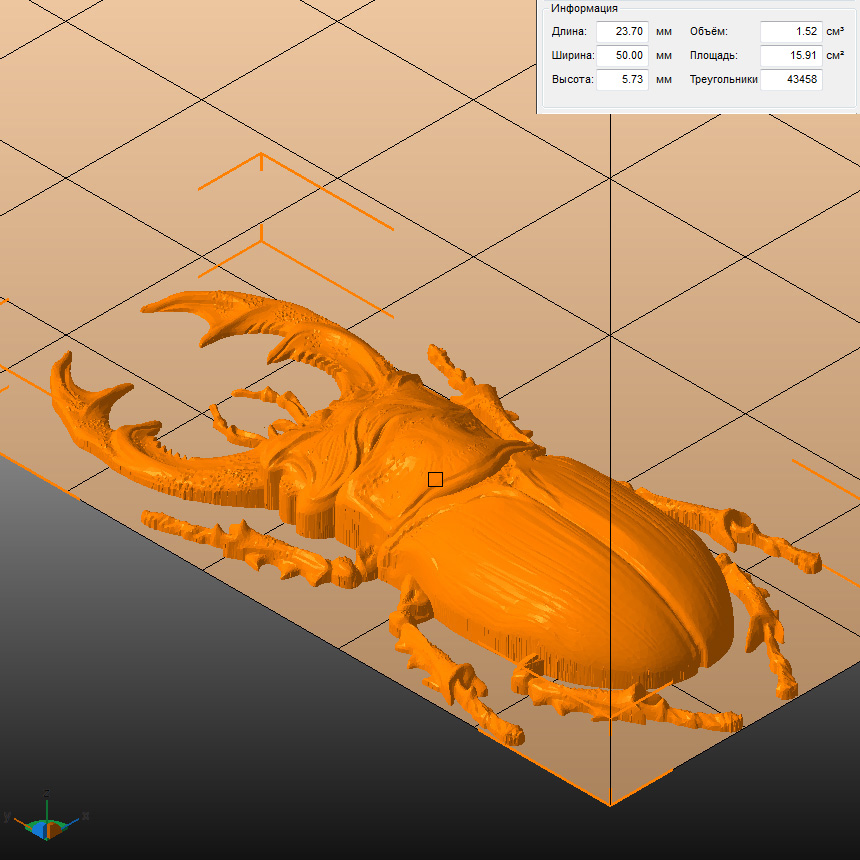Click the Объём (volume) value field

(x=790, y=32)
